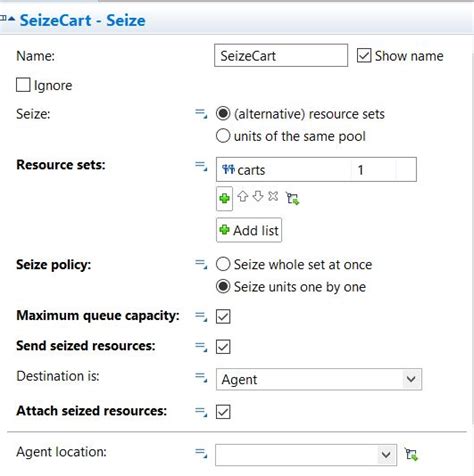The width and height of the screenshot is (474, 476).
Task: Enable the Ignore checkbox
Action: pyautogui.click(x=23, y=85)
